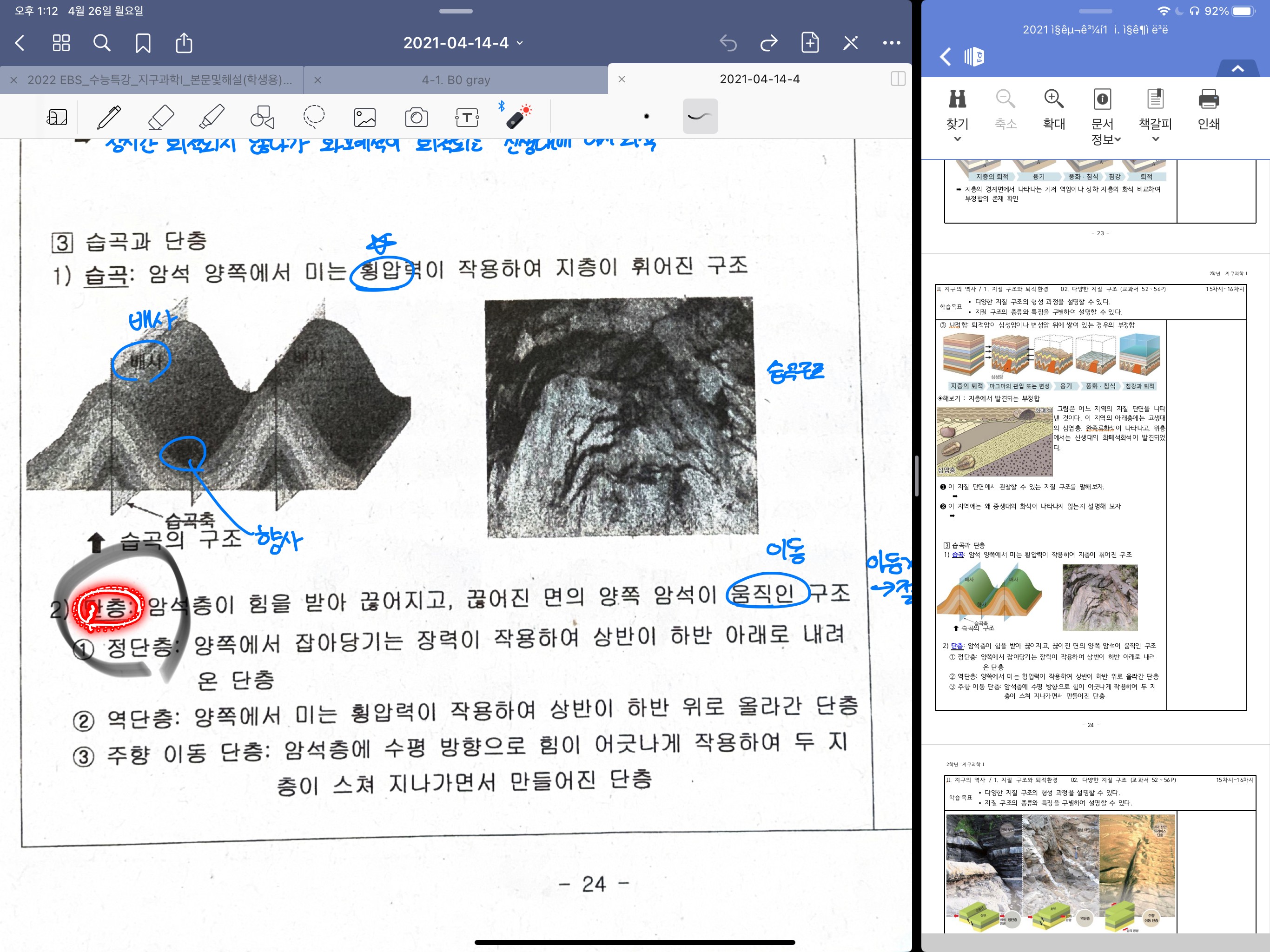Select the Highlighter tool

212,117
